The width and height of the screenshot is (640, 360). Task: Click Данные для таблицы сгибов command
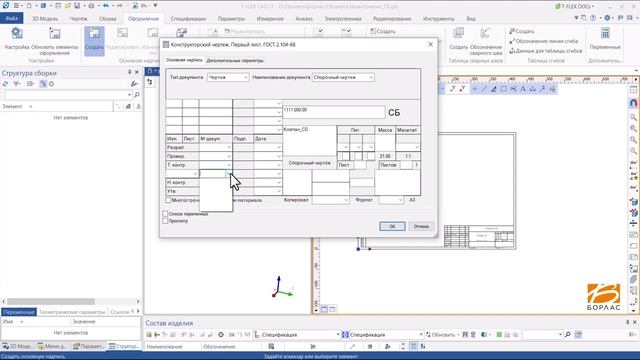[x=546, y=51]
